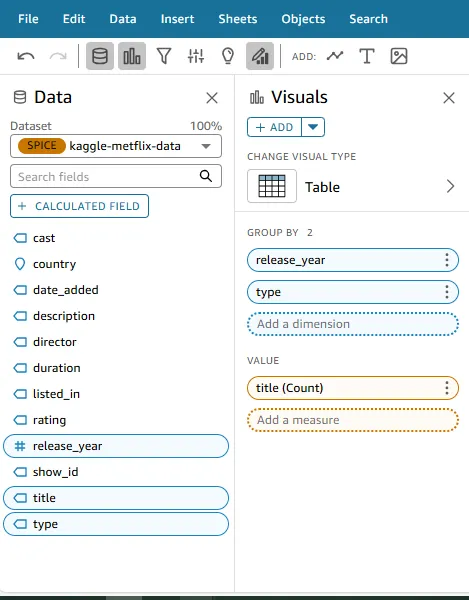Click the CALCULATED FIELD button
The height and width of the screenshot is (600, 469).
pos(79,206)
